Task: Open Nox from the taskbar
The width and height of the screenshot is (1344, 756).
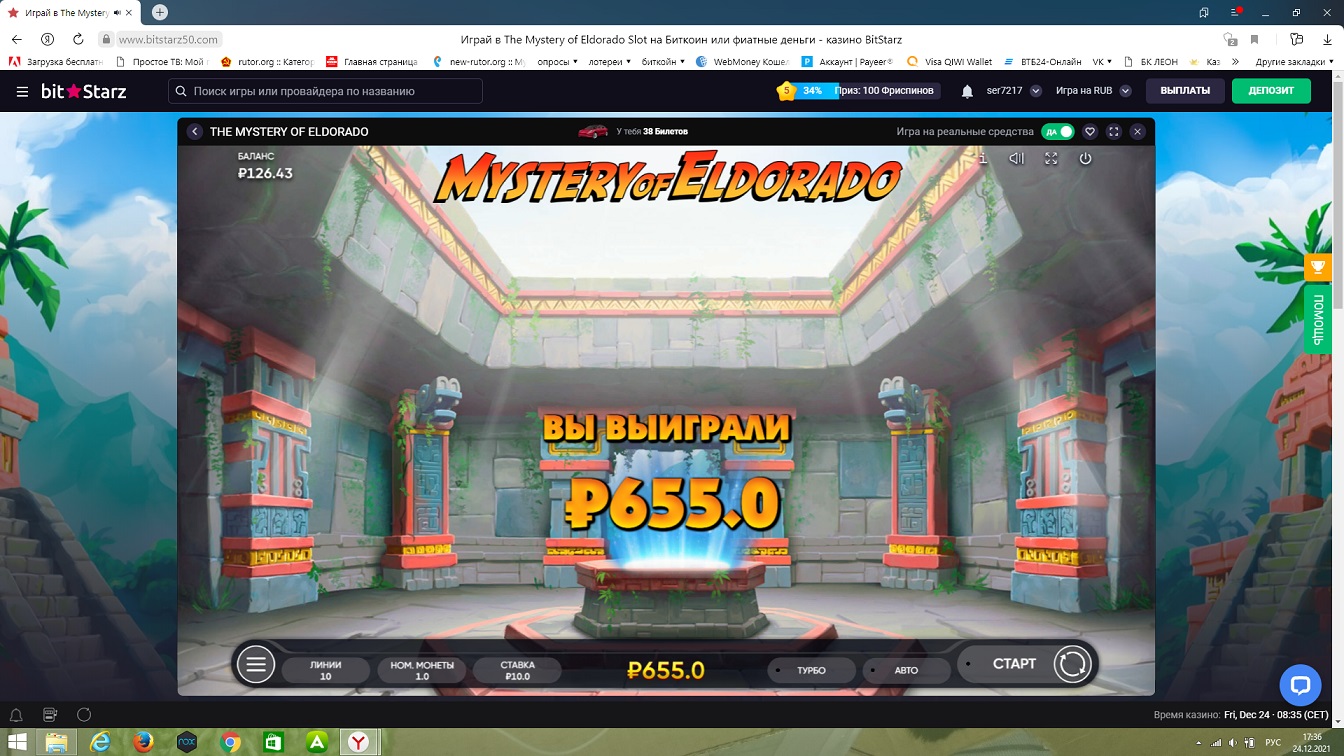Action: click(x=186, y=742)
